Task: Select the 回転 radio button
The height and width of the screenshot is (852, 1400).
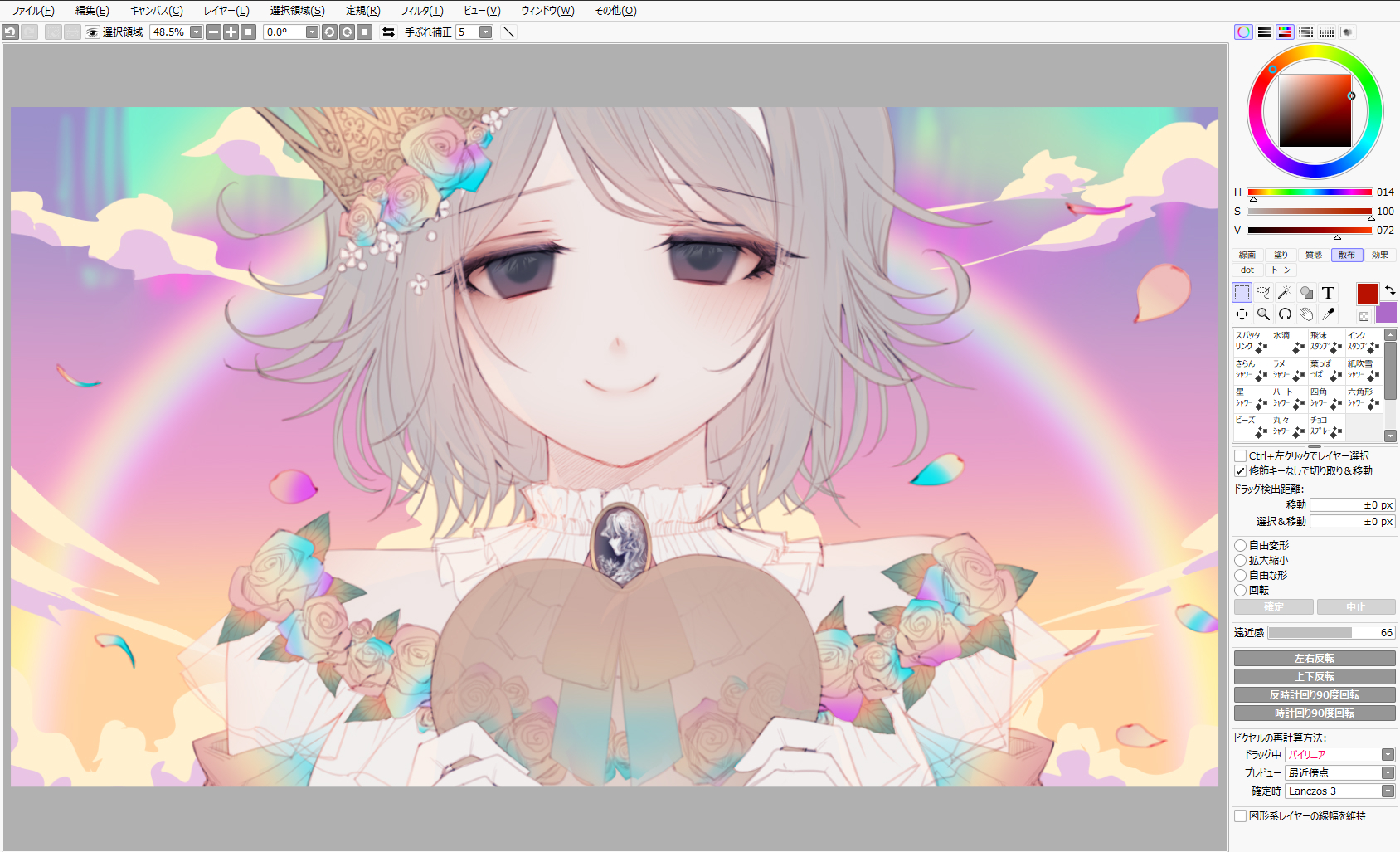Action: pos(1241,591)
